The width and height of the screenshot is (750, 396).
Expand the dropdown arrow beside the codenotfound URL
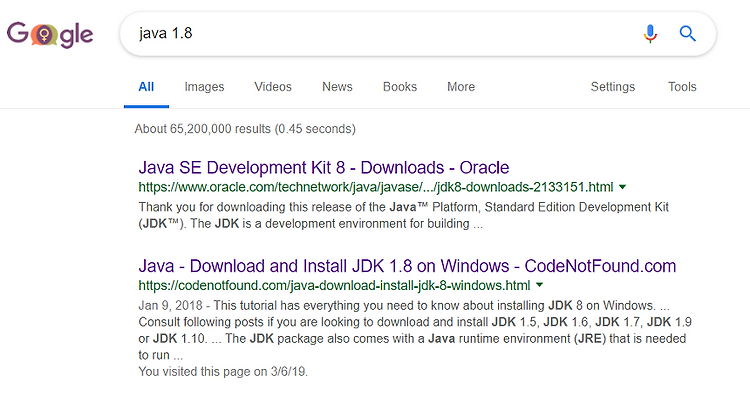tap(540, 285)
